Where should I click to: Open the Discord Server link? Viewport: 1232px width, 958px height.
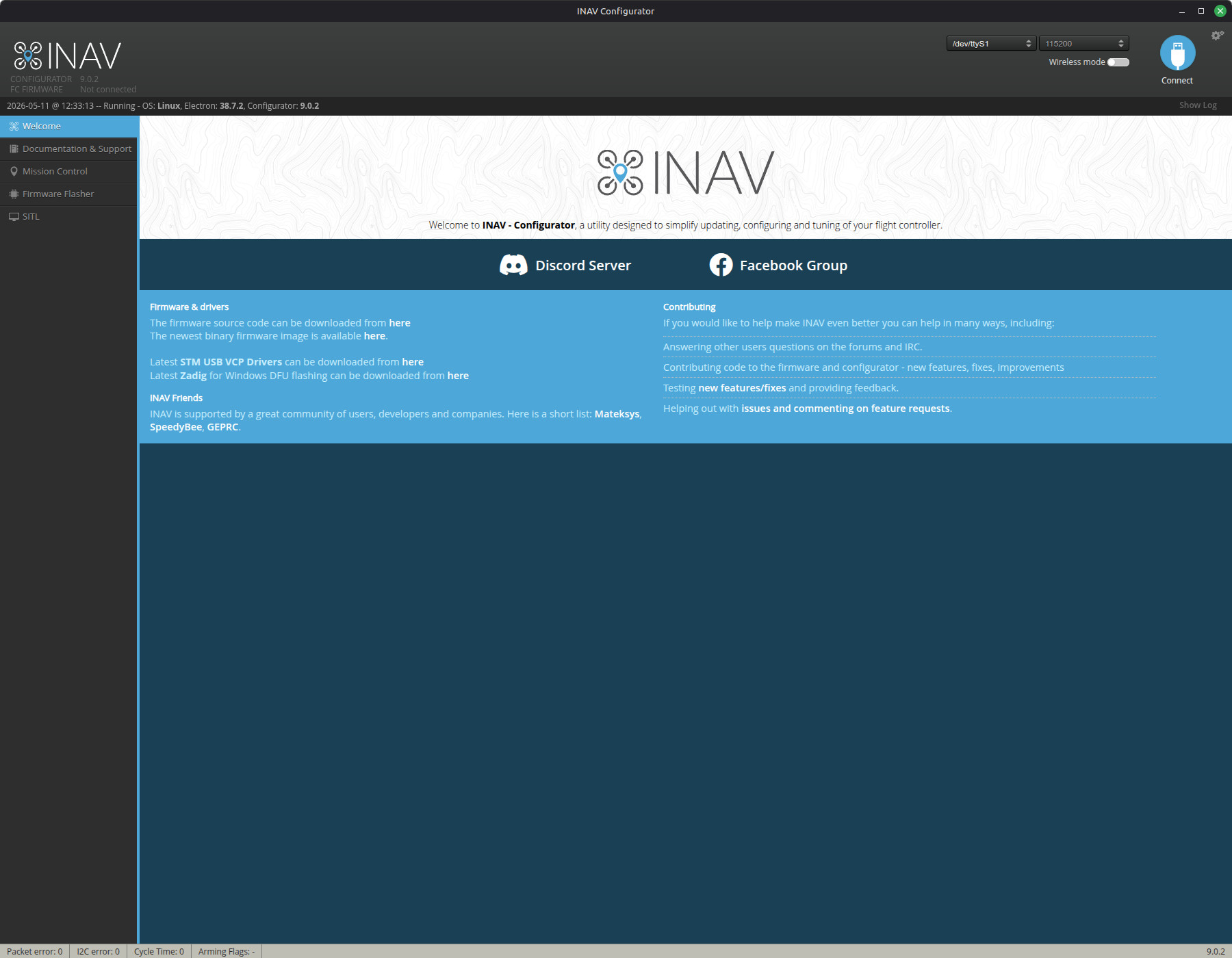(565, 265)
